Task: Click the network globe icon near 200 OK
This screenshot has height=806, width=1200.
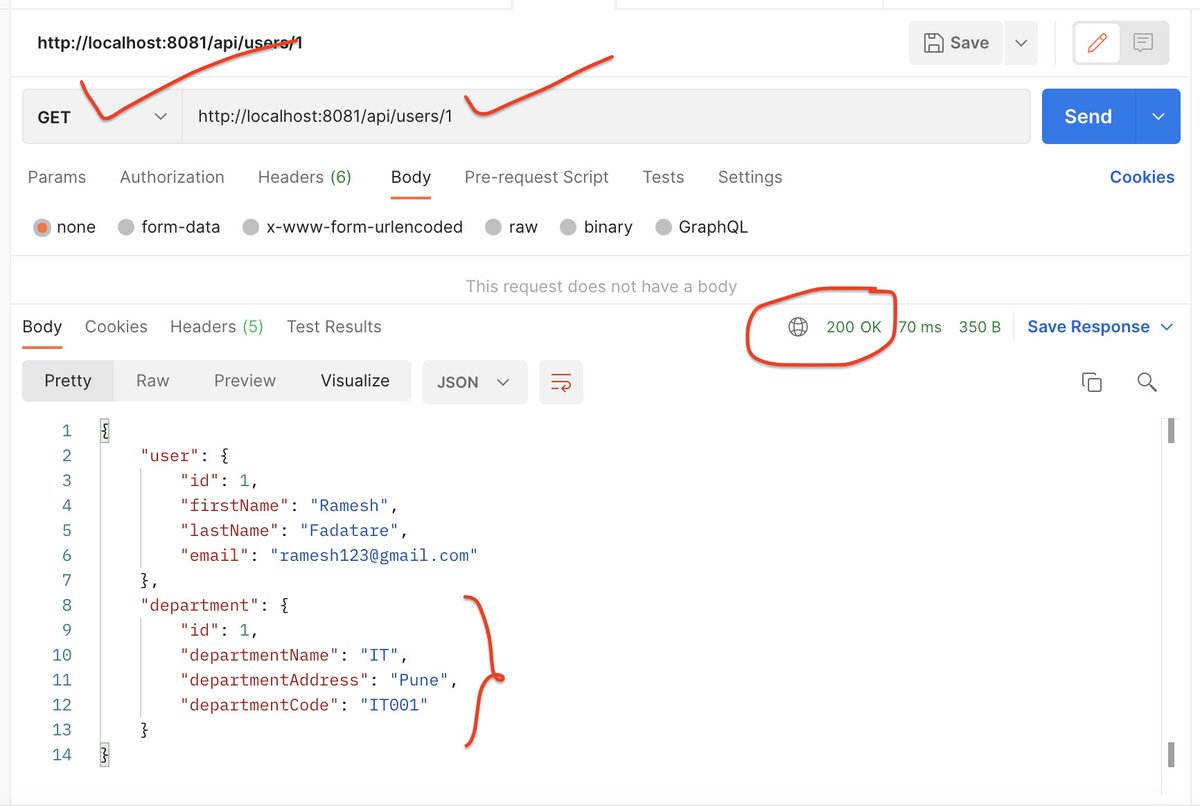Action: 797,327
